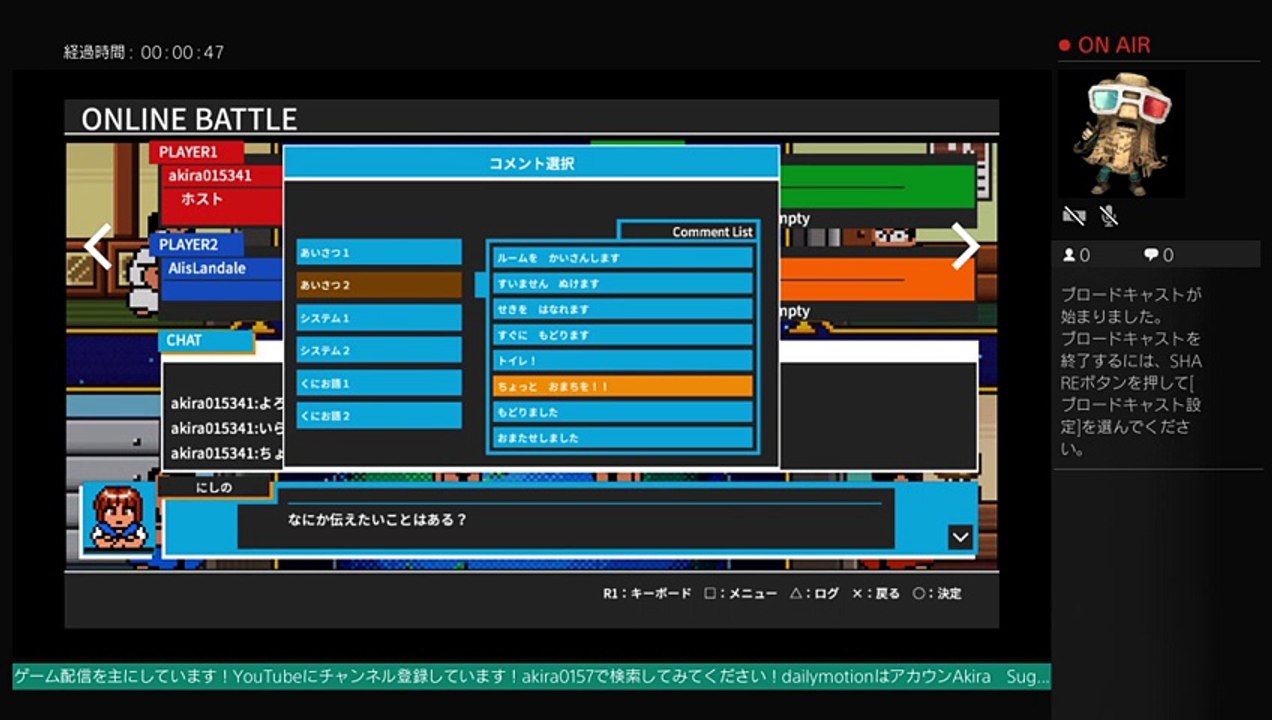This screenshot has width=1272, height=720.
Task: Select the くにお語2 comment category
Action: 379,415
